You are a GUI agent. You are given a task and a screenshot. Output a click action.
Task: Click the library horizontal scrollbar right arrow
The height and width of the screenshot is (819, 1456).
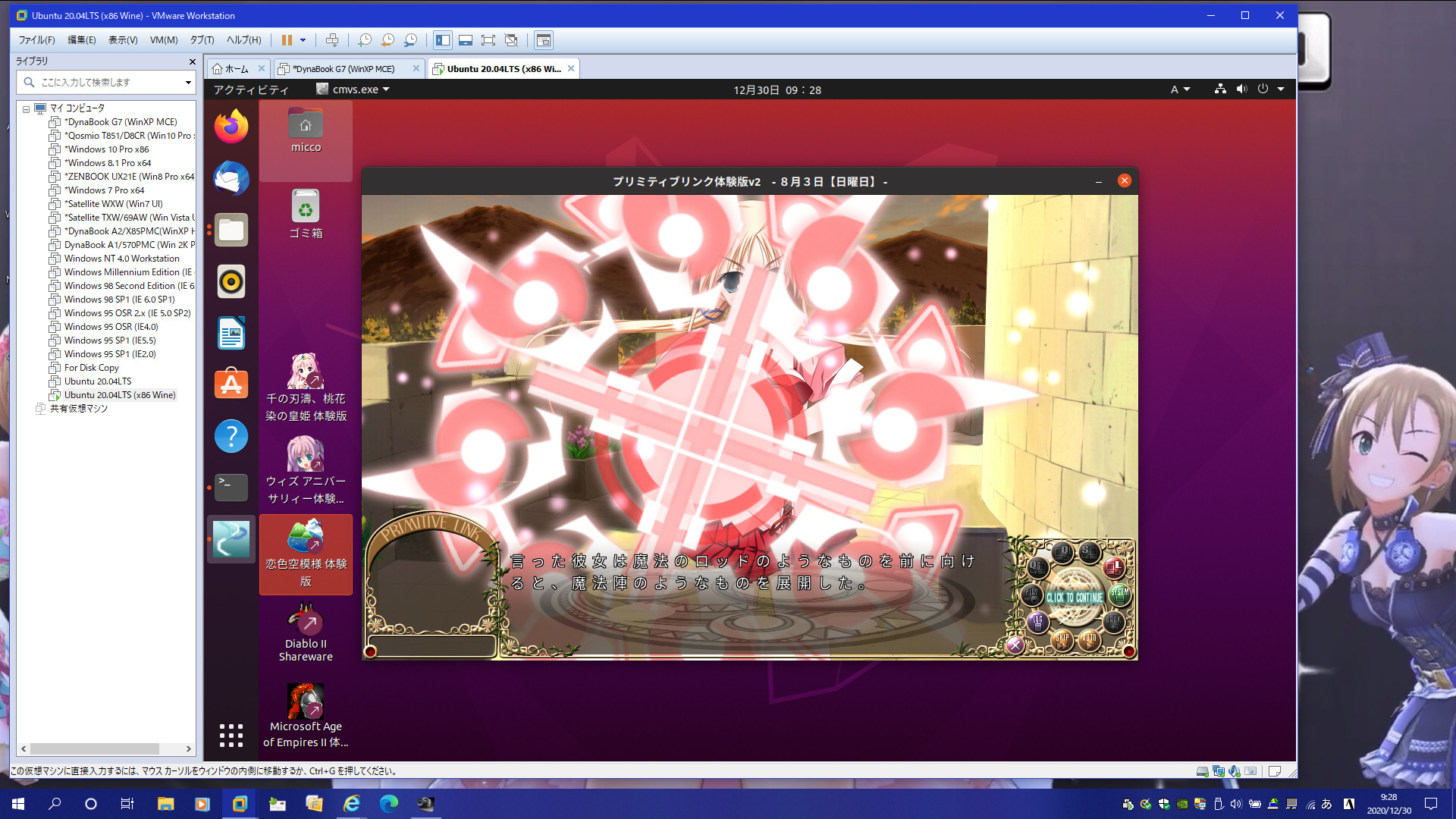coord(188,748)
